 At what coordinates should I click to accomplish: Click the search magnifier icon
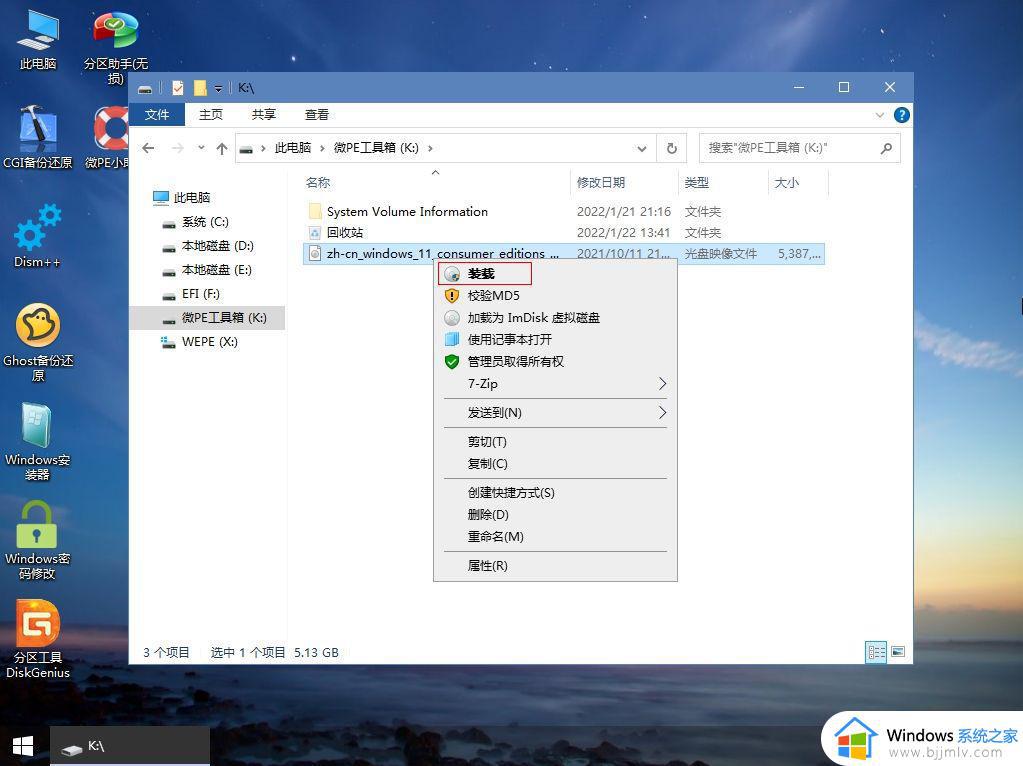886,148
